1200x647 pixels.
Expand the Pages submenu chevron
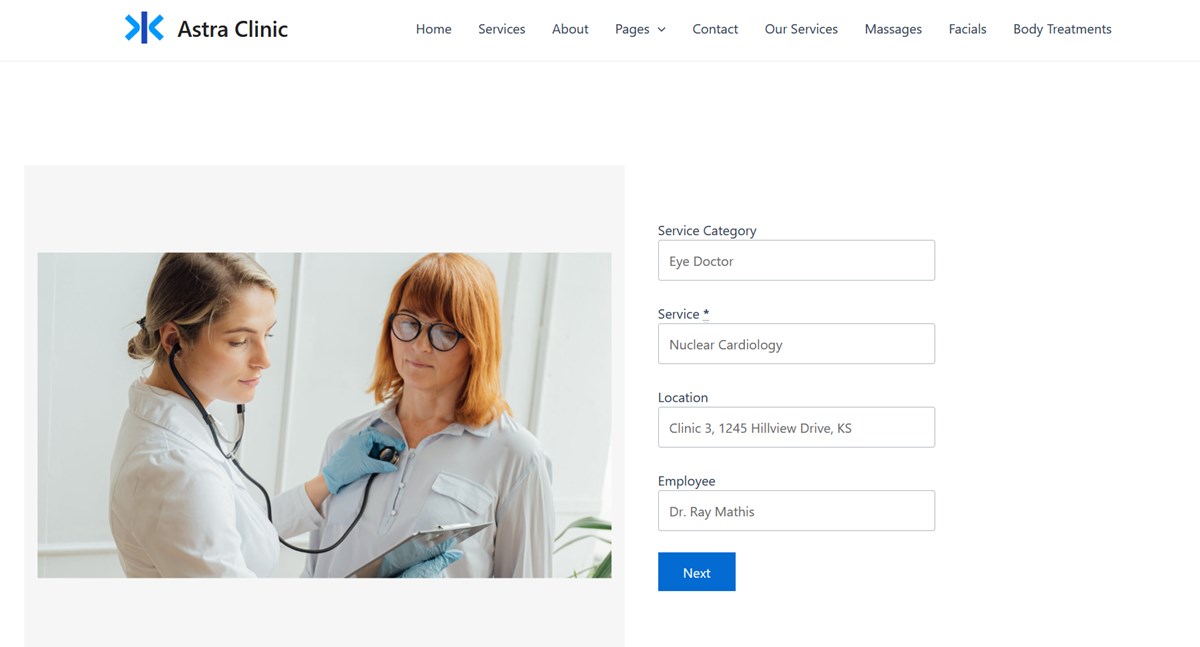[661, 30]
